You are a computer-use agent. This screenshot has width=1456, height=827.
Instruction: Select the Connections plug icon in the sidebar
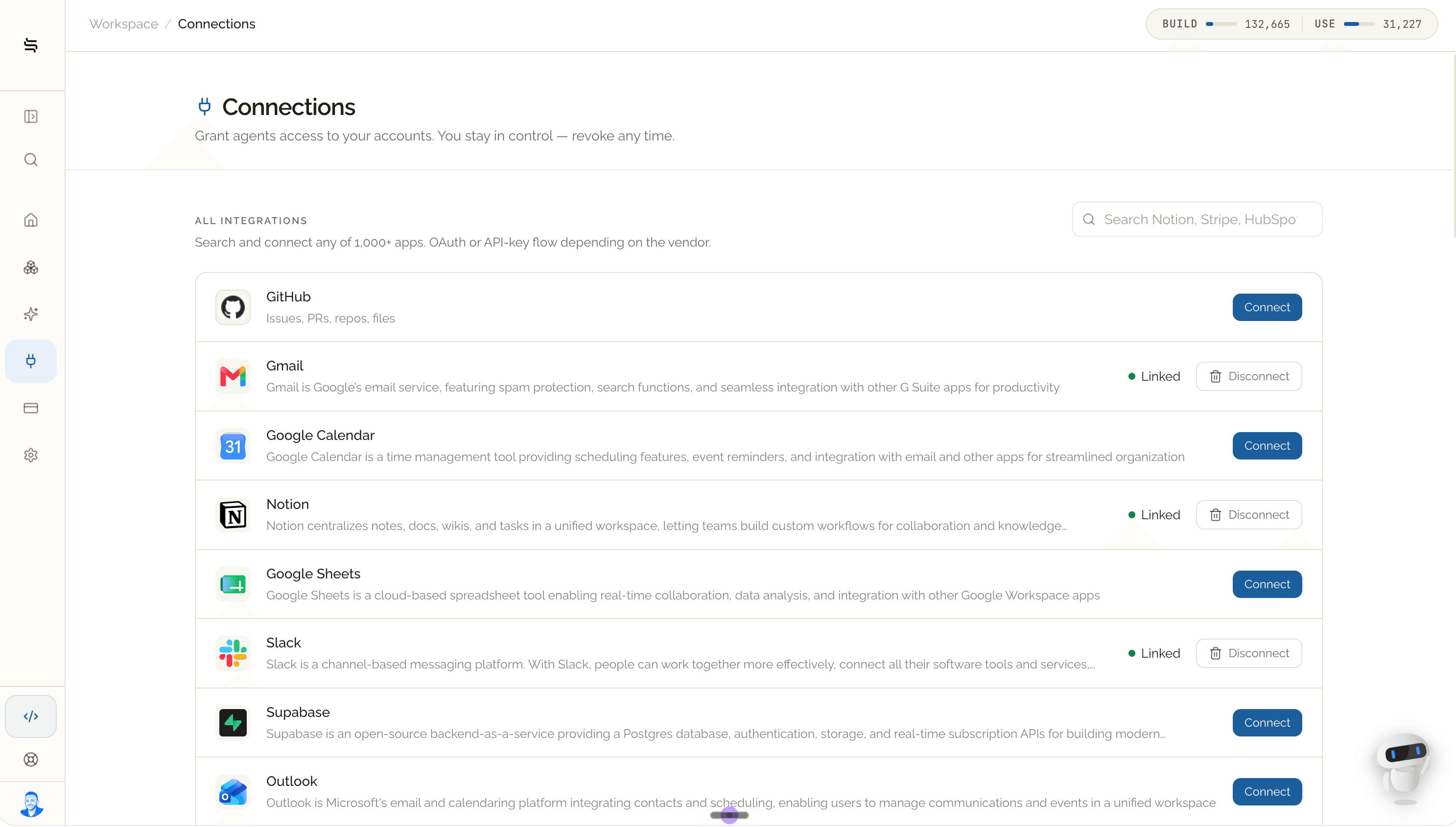(31, 361)
